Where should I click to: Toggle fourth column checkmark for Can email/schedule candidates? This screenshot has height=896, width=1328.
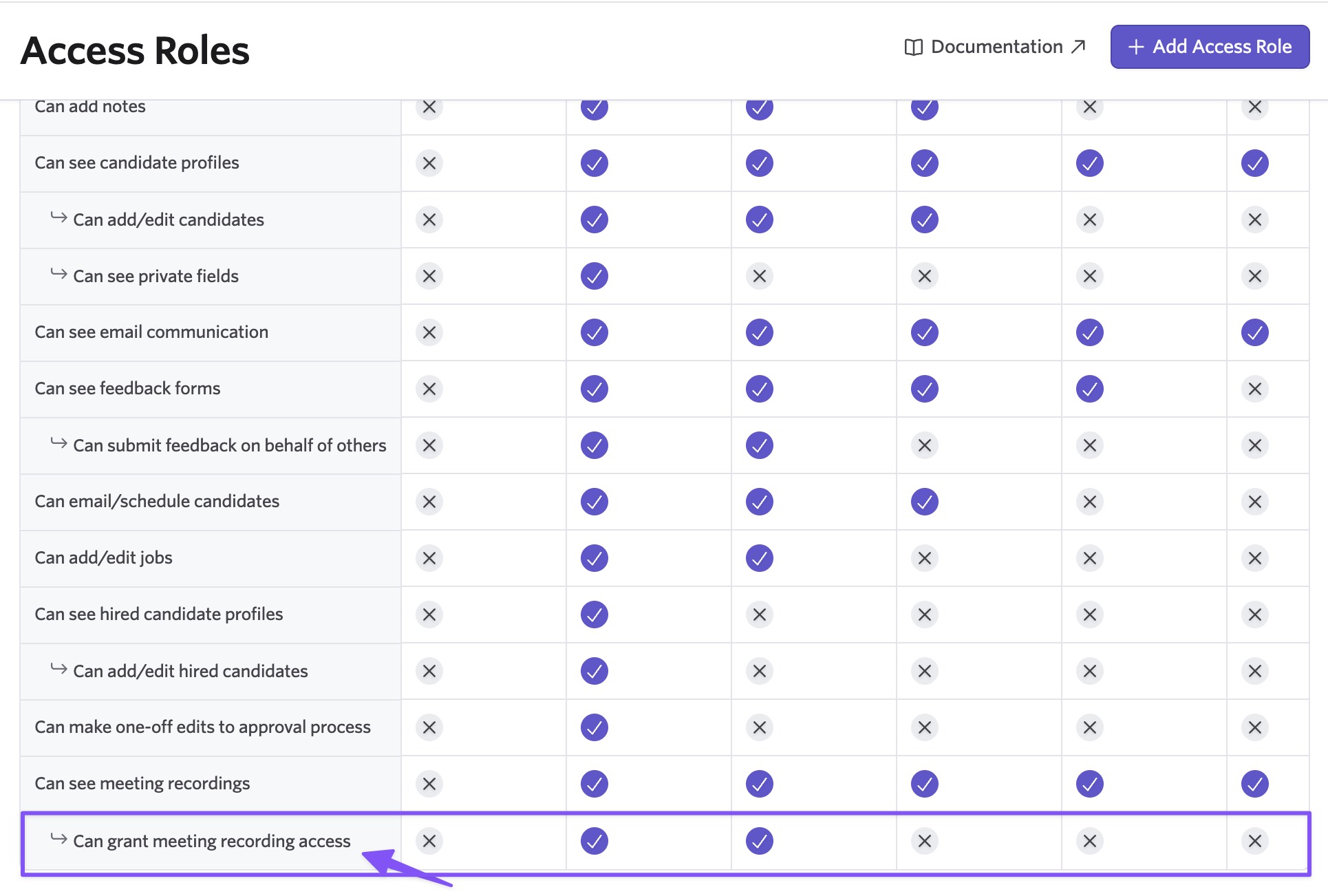[925, 502]
